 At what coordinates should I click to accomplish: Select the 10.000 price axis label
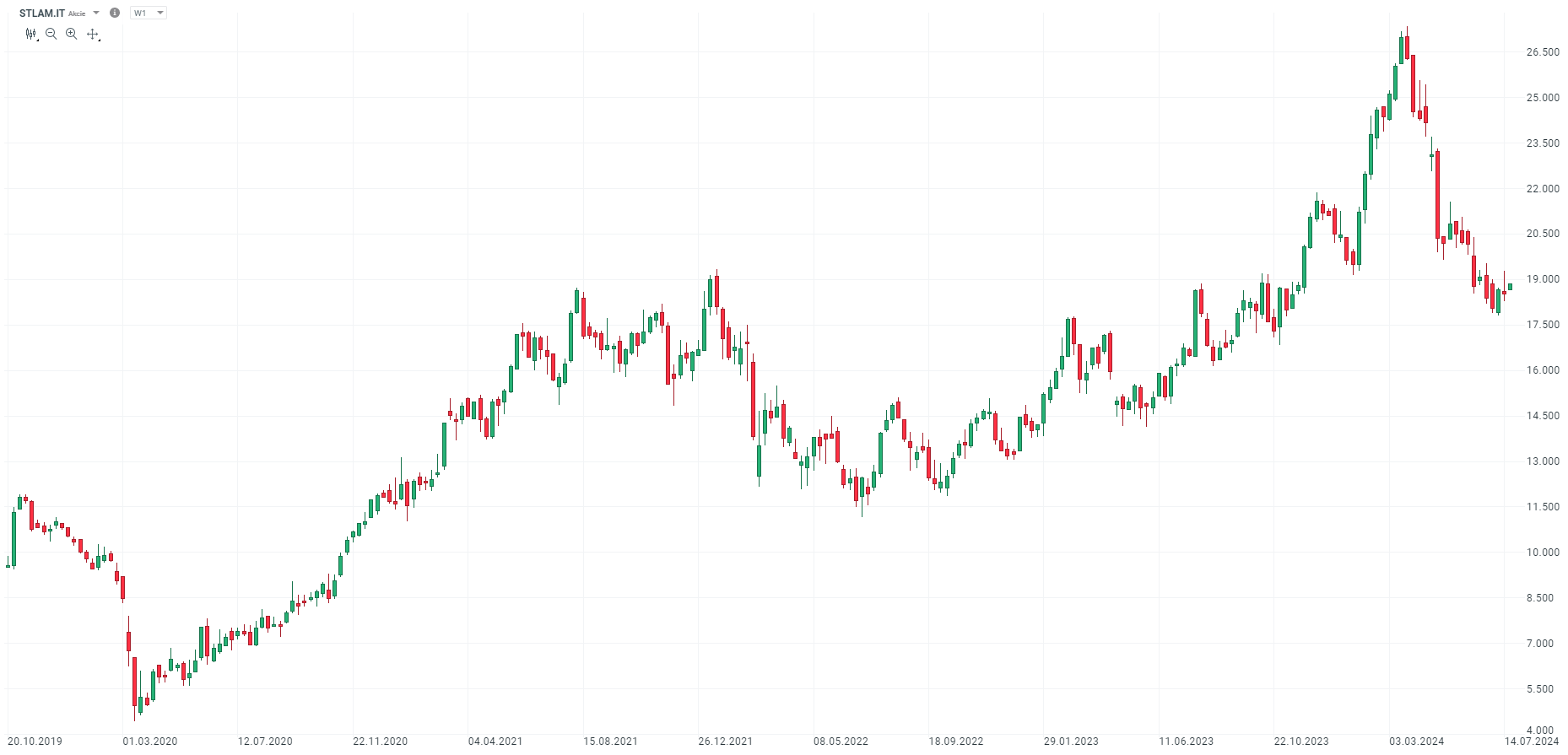pyautogui.click(x=1543, y=553)
